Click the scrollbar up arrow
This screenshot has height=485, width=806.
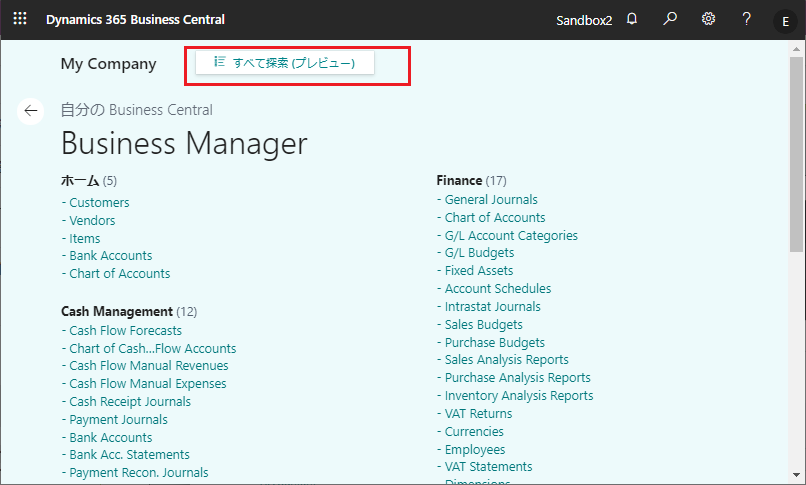796,49
